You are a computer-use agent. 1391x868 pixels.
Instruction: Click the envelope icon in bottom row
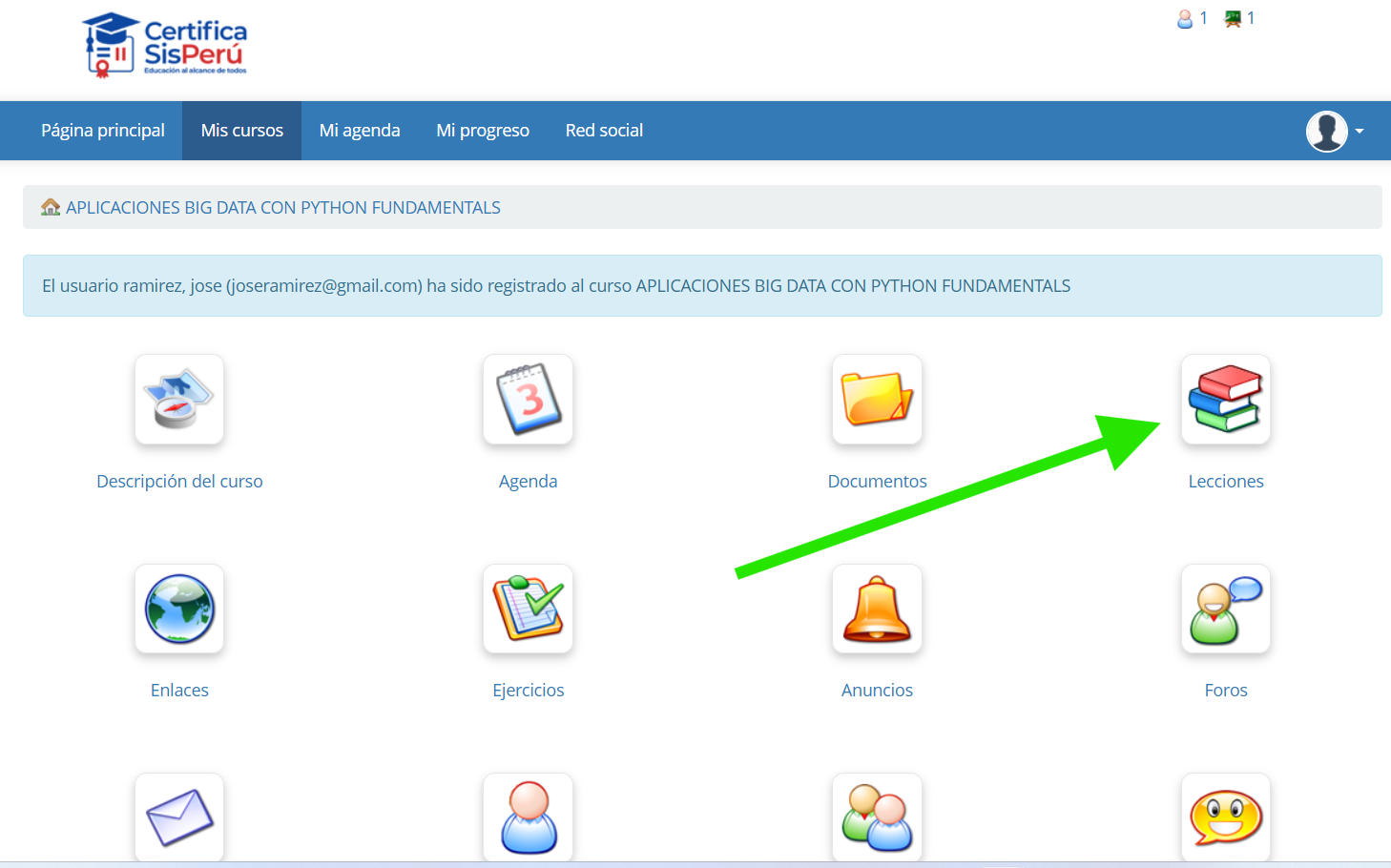point(179,817)
